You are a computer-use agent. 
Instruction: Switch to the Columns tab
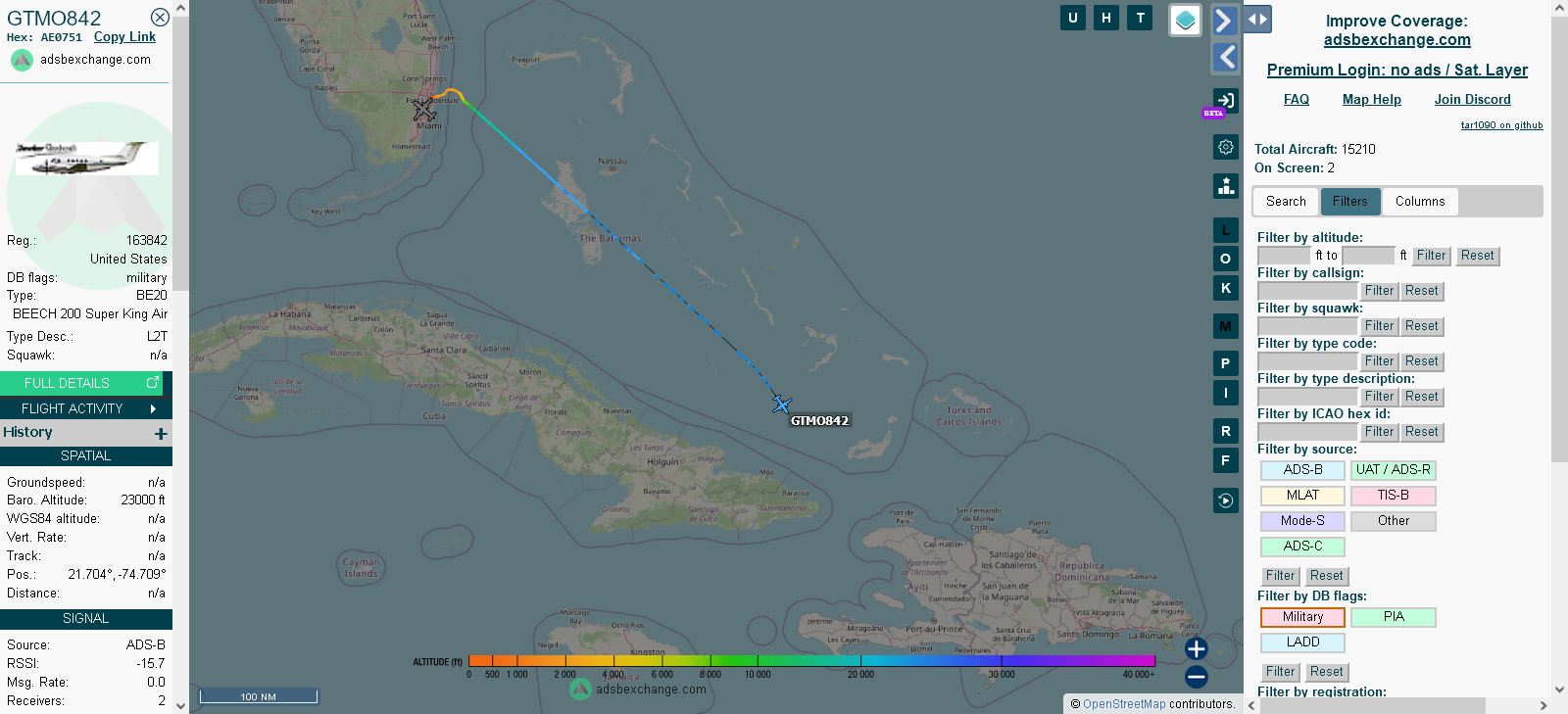[x=1420, y=202]
